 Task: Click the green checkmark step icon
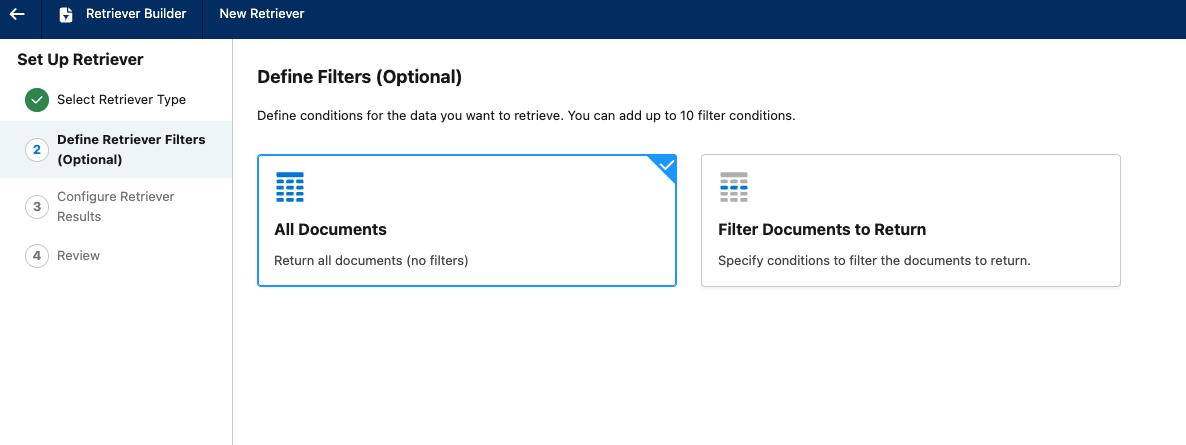(x=37, y=100)
